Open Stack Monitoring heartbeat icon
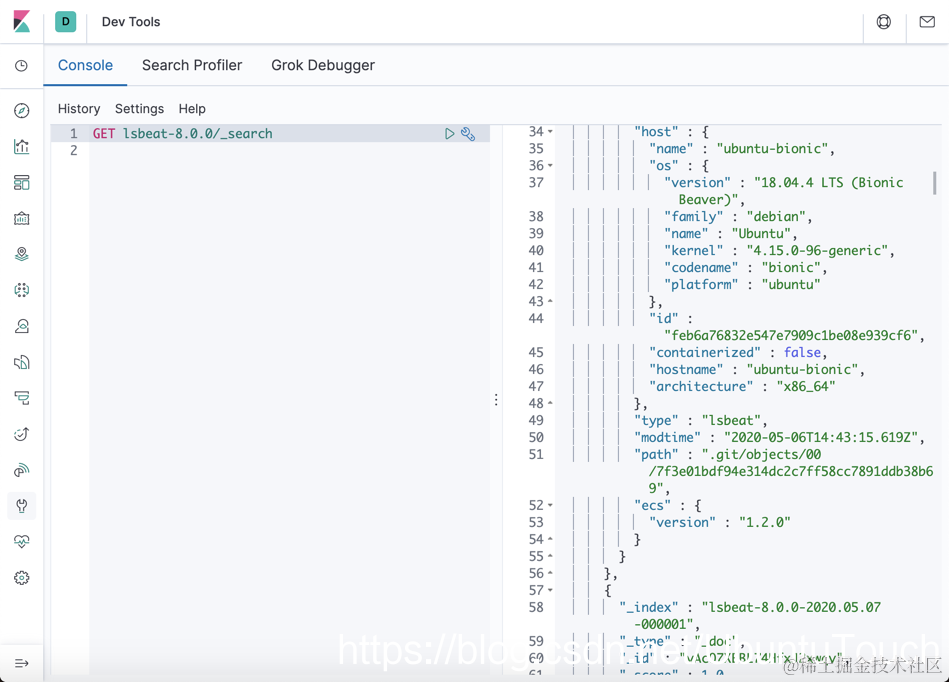 tap(21, 542)
